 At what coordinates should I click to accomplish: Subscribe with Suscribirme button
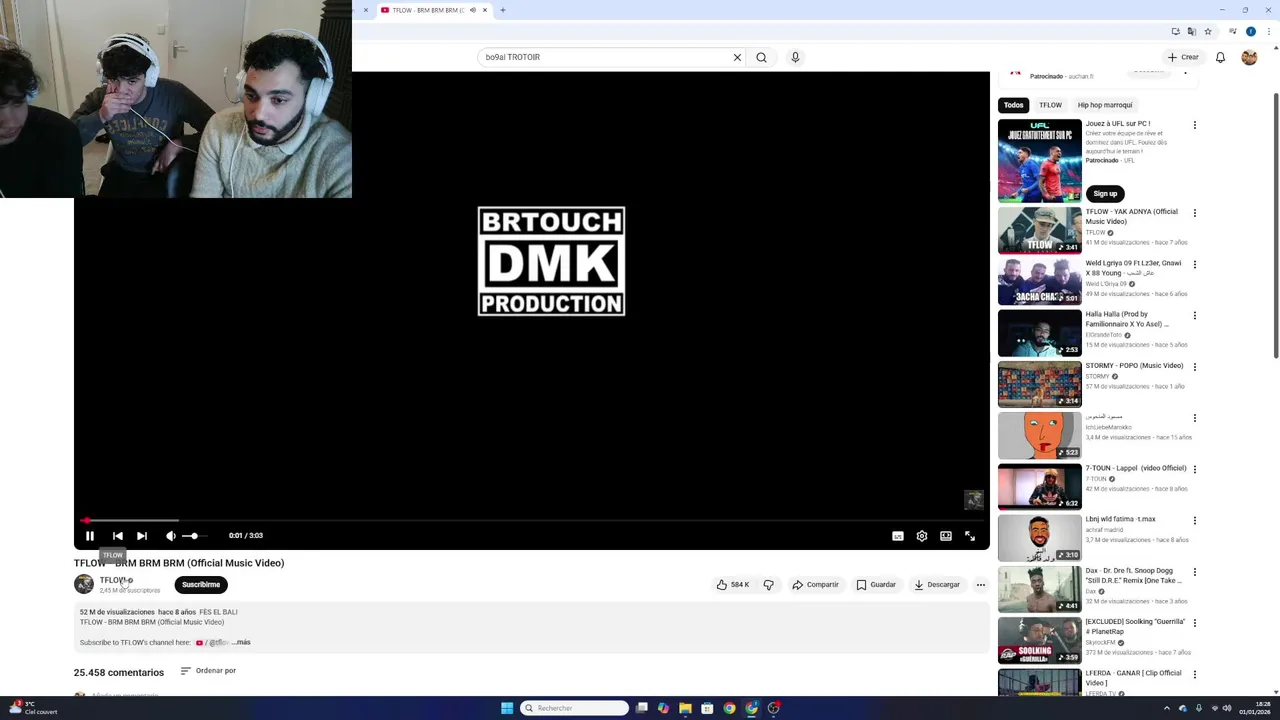tap(201, 585)
